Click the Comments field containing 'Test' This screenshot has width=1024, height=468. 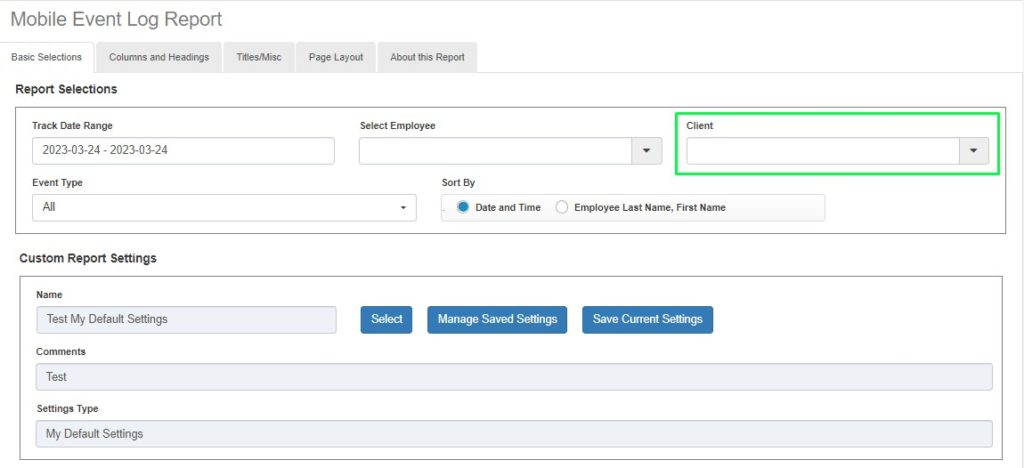tap(514, 377)
